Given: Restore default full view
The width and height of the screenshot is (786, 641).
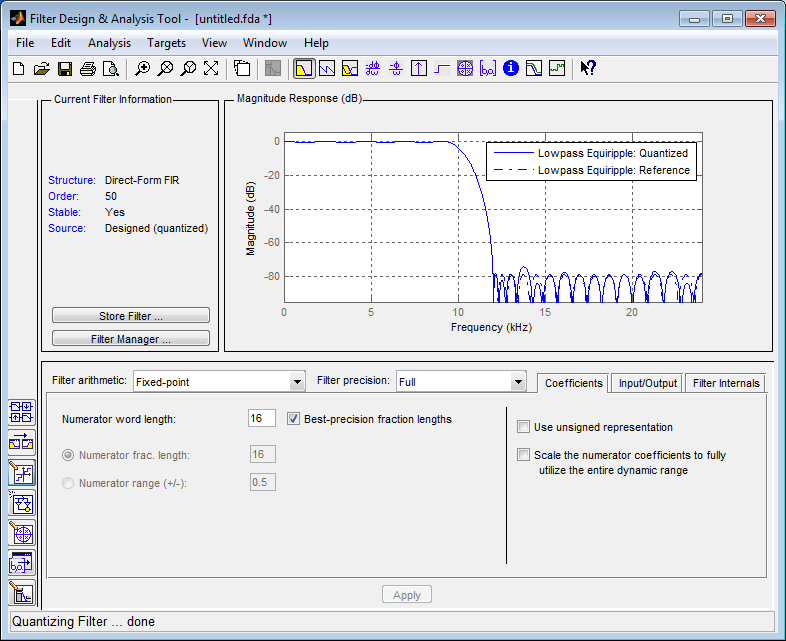Looking at the screenshot, I should 211,69.
